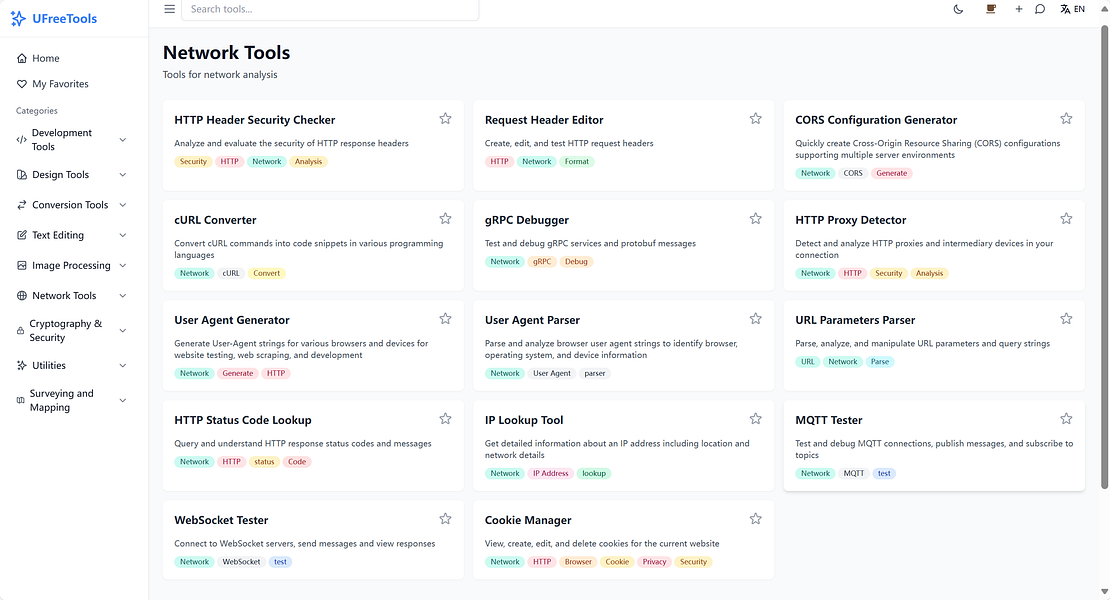Open the IP Lookup Tool card

point(522,420)
